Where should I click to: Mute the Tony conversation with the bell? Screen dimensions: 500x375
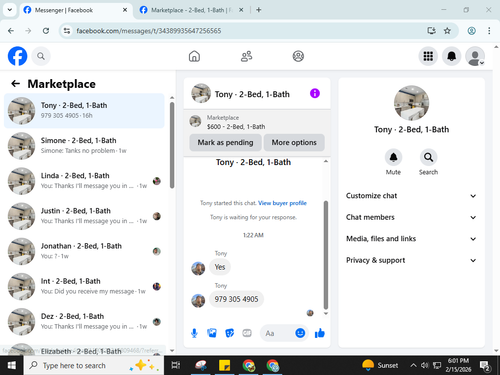pos(393,157)
